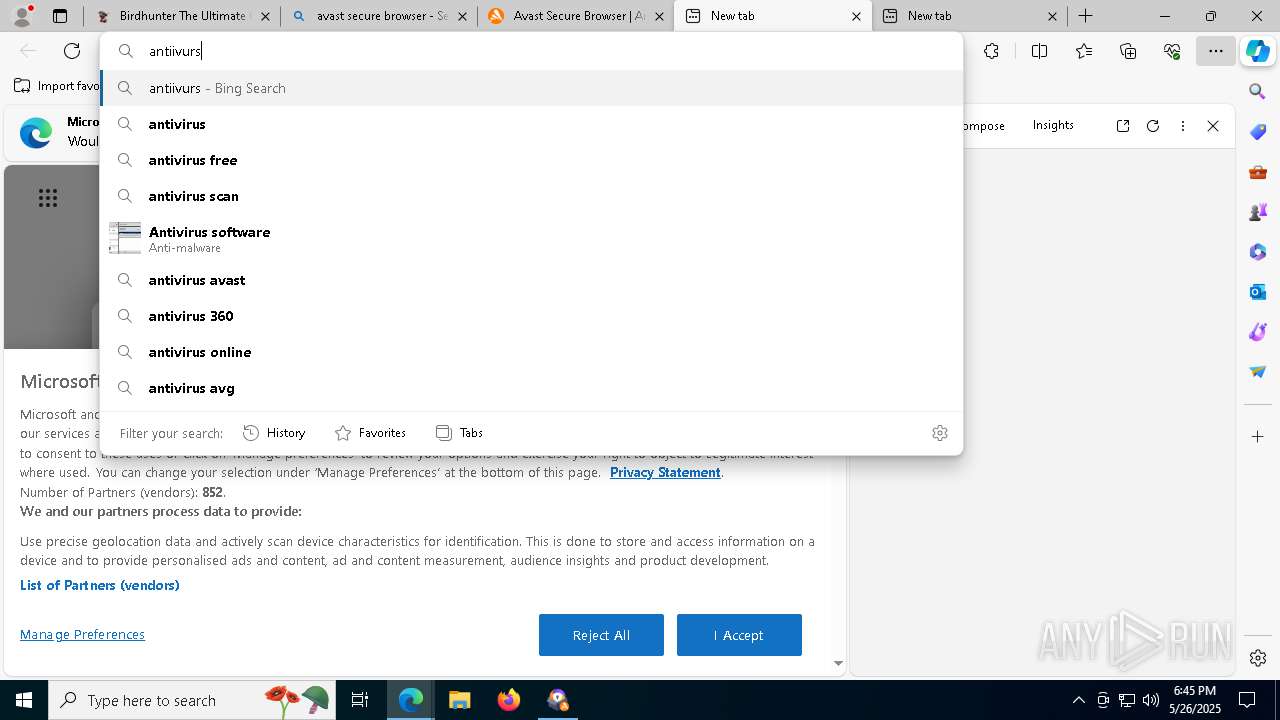This screenshot has width=1280, height=720.
Task: Select the 'antivirus scan' suggestion
Action: click(x=531, y=196)
